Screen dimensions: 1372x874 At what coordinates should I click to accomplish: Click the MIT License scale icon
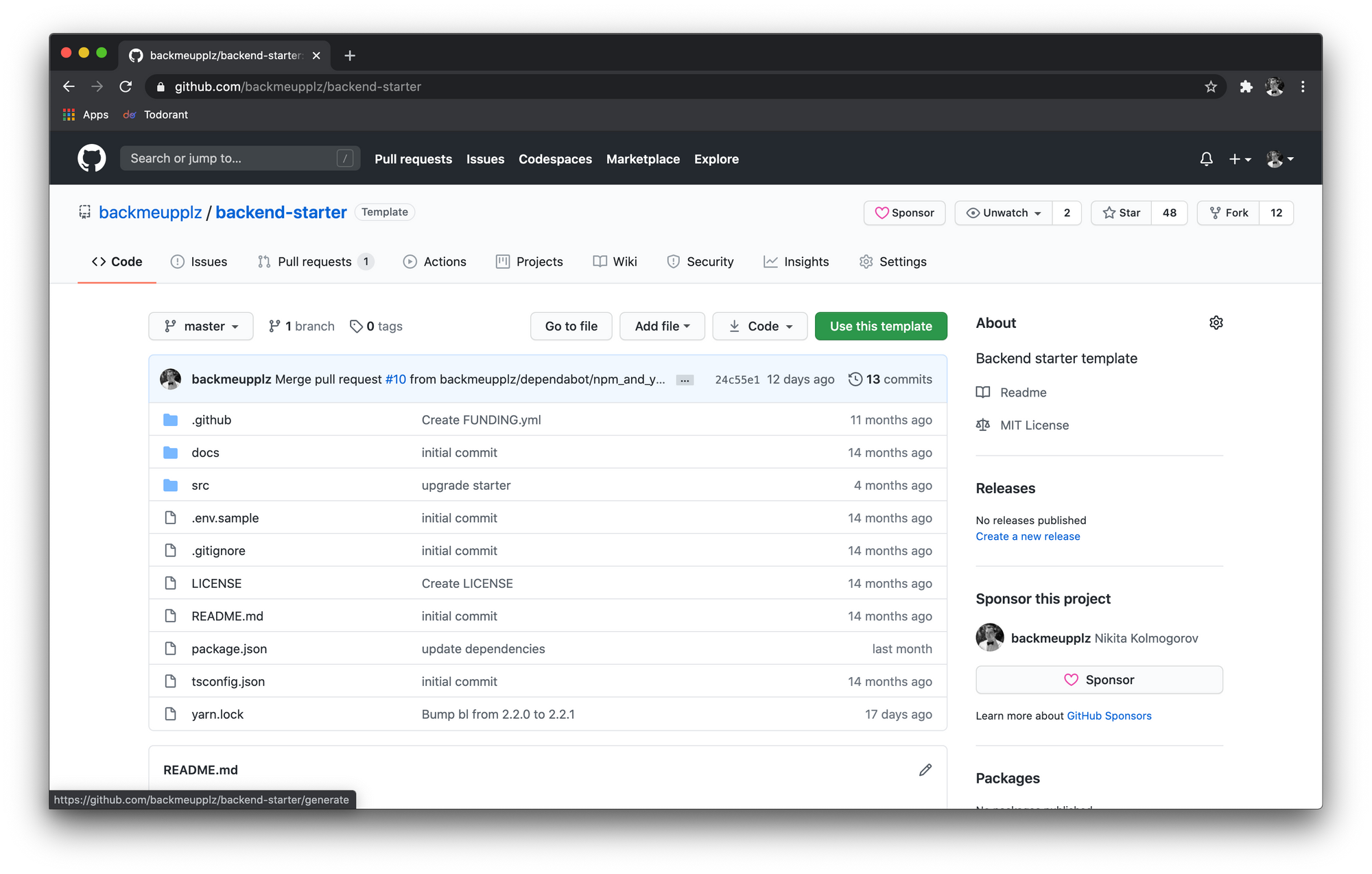(984, 425)
